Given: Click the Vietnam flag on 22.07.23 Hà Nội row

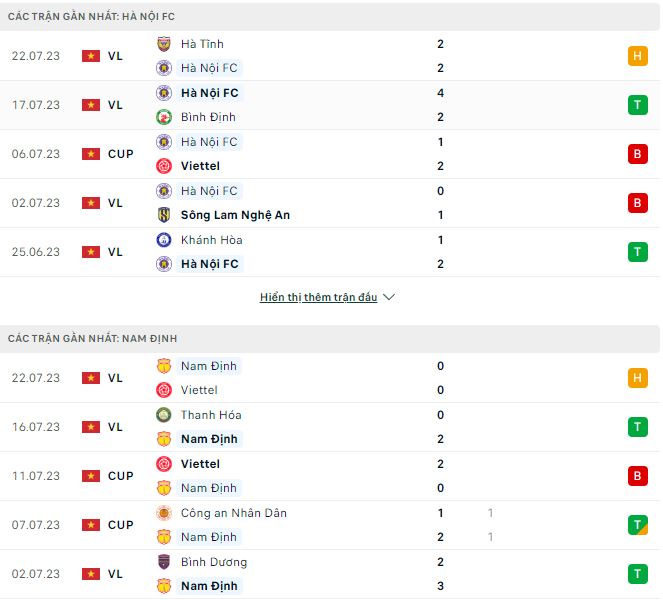Looking at the screenshot, I should (x=91, y=56).
